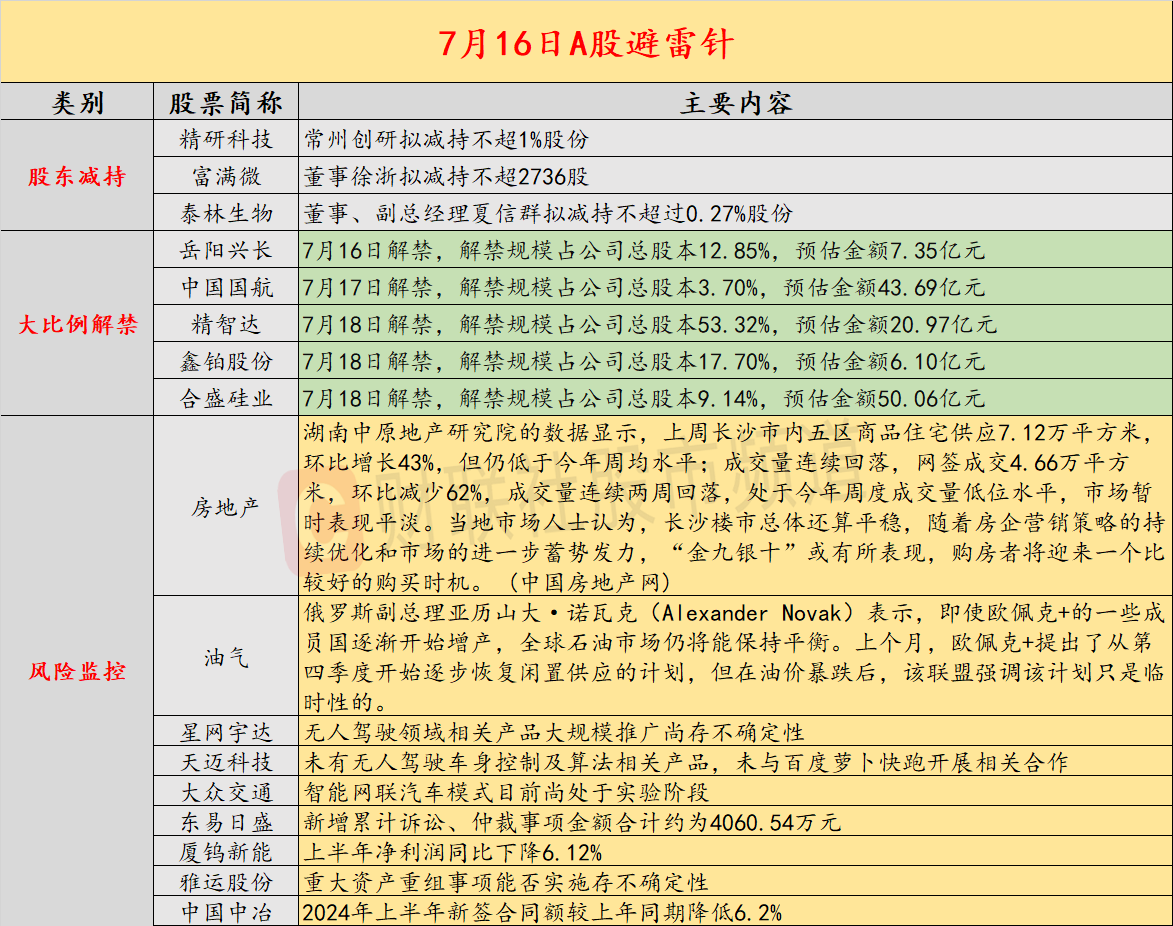
Task: Click the Alexander Novak paragraph
Action: (735, 656)
